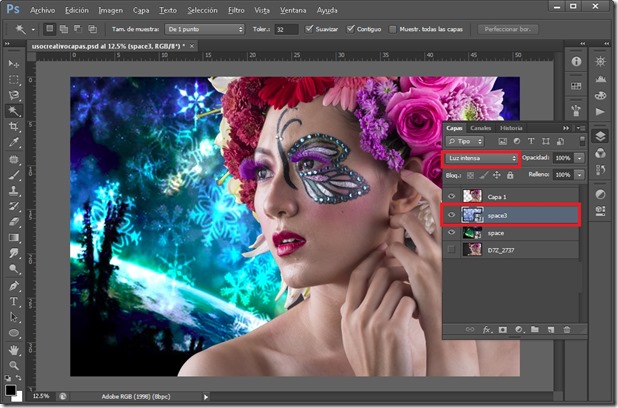Filter by type layers in Capas panel
This screenshot has width=618, height=408.
click(531, 141)
